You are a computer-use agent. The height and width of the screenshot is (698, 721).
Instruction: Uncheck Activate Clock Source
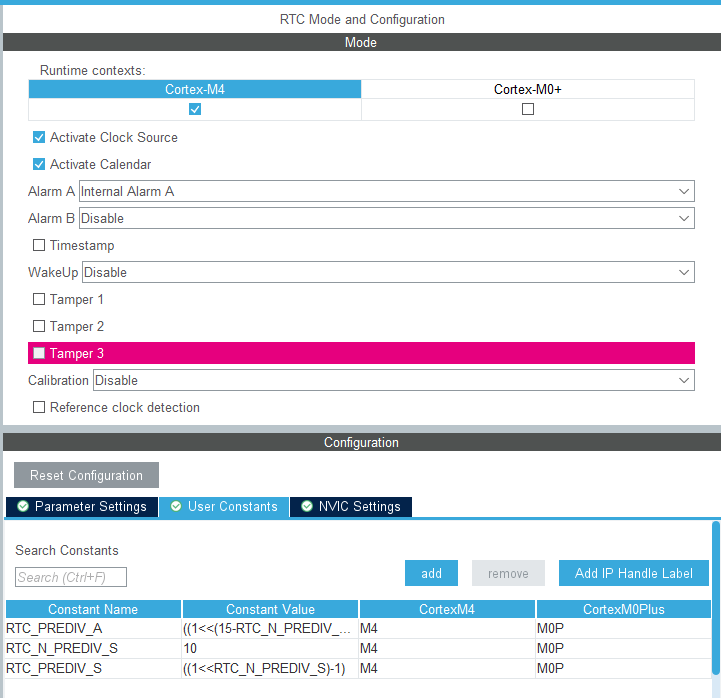point(39,137)
